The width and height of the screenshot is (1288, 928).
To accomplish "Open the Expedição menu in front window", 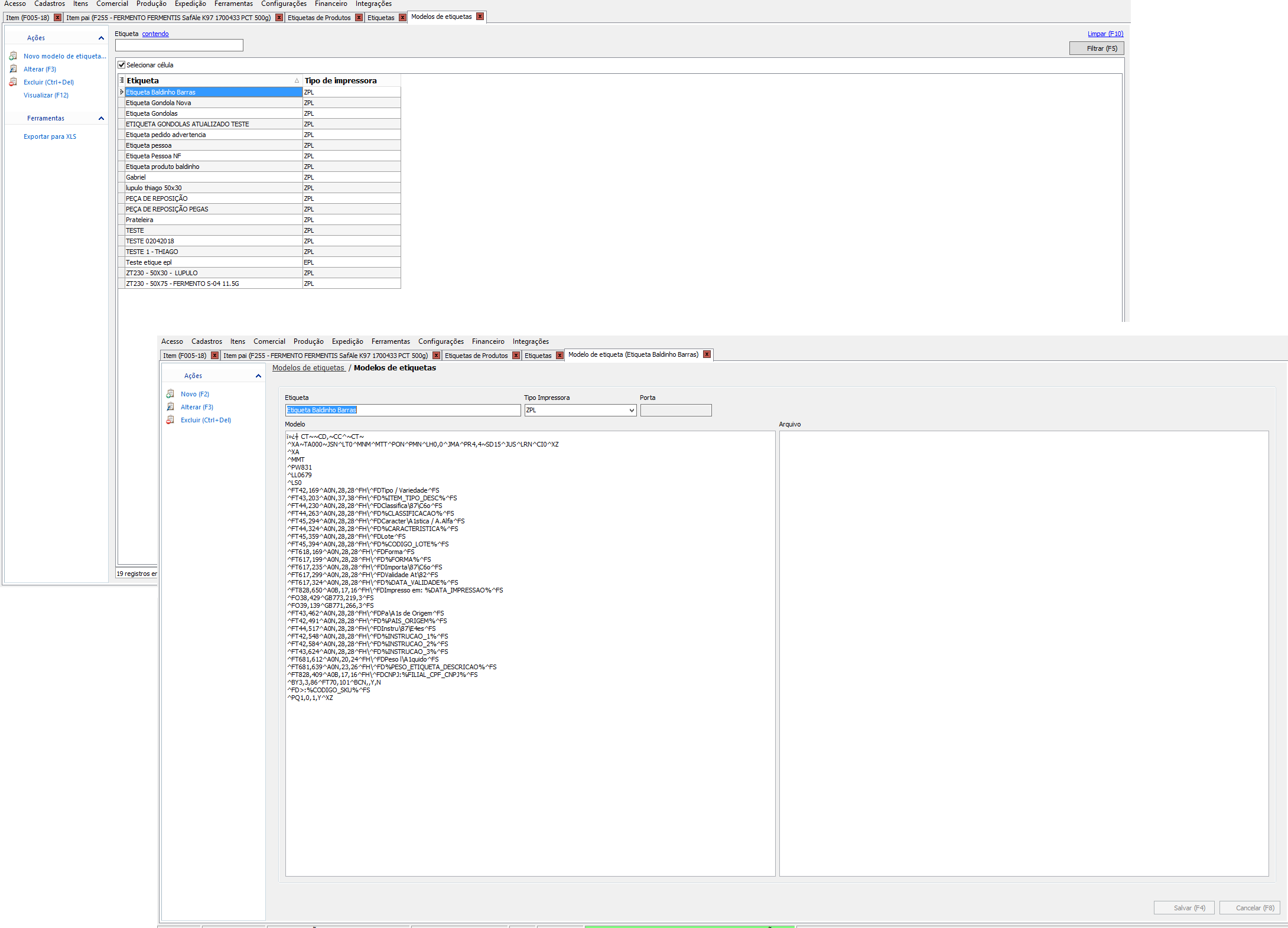I will pos(347,341).
